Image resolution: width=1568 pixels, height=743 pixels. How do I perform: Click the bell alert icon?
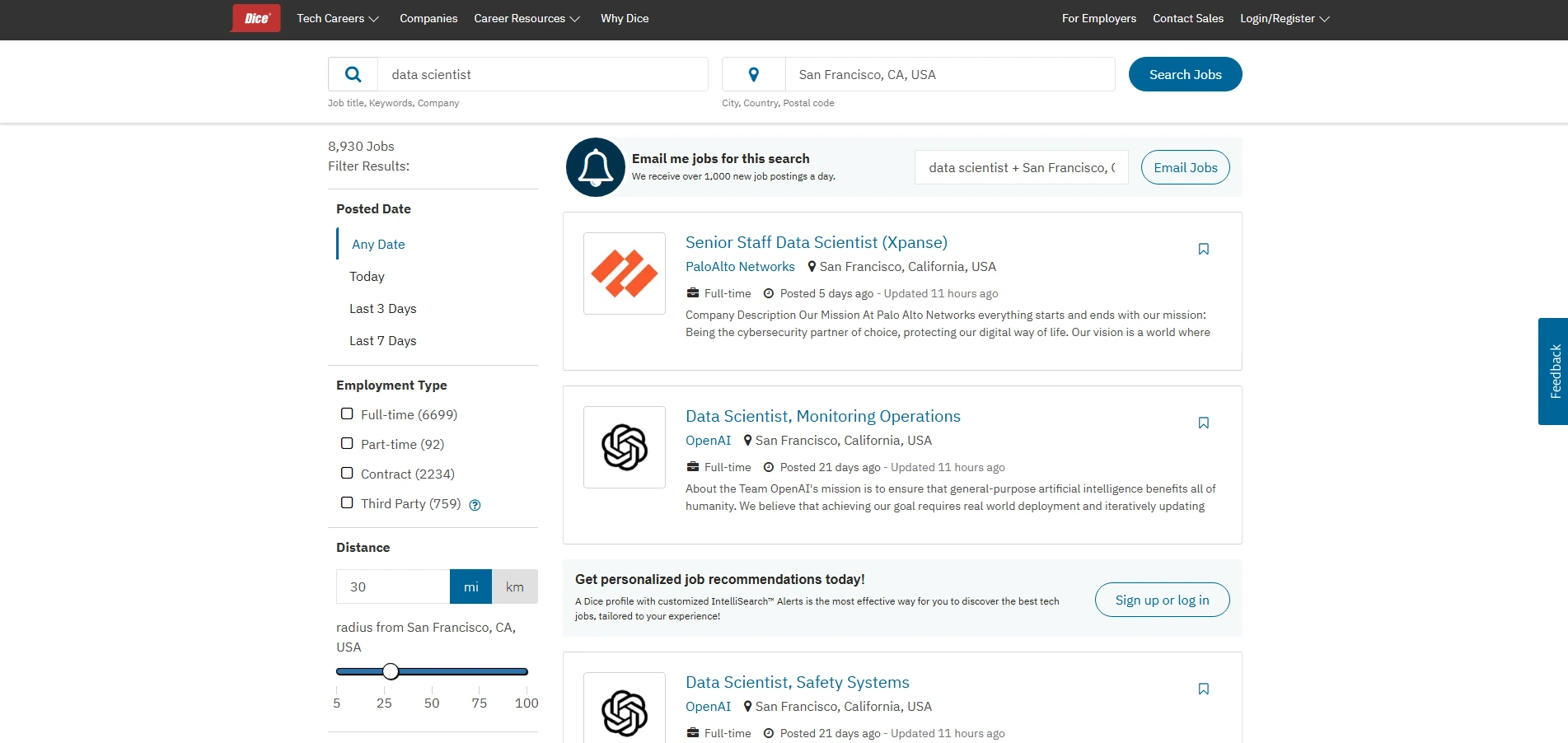(x=596, y=167)
